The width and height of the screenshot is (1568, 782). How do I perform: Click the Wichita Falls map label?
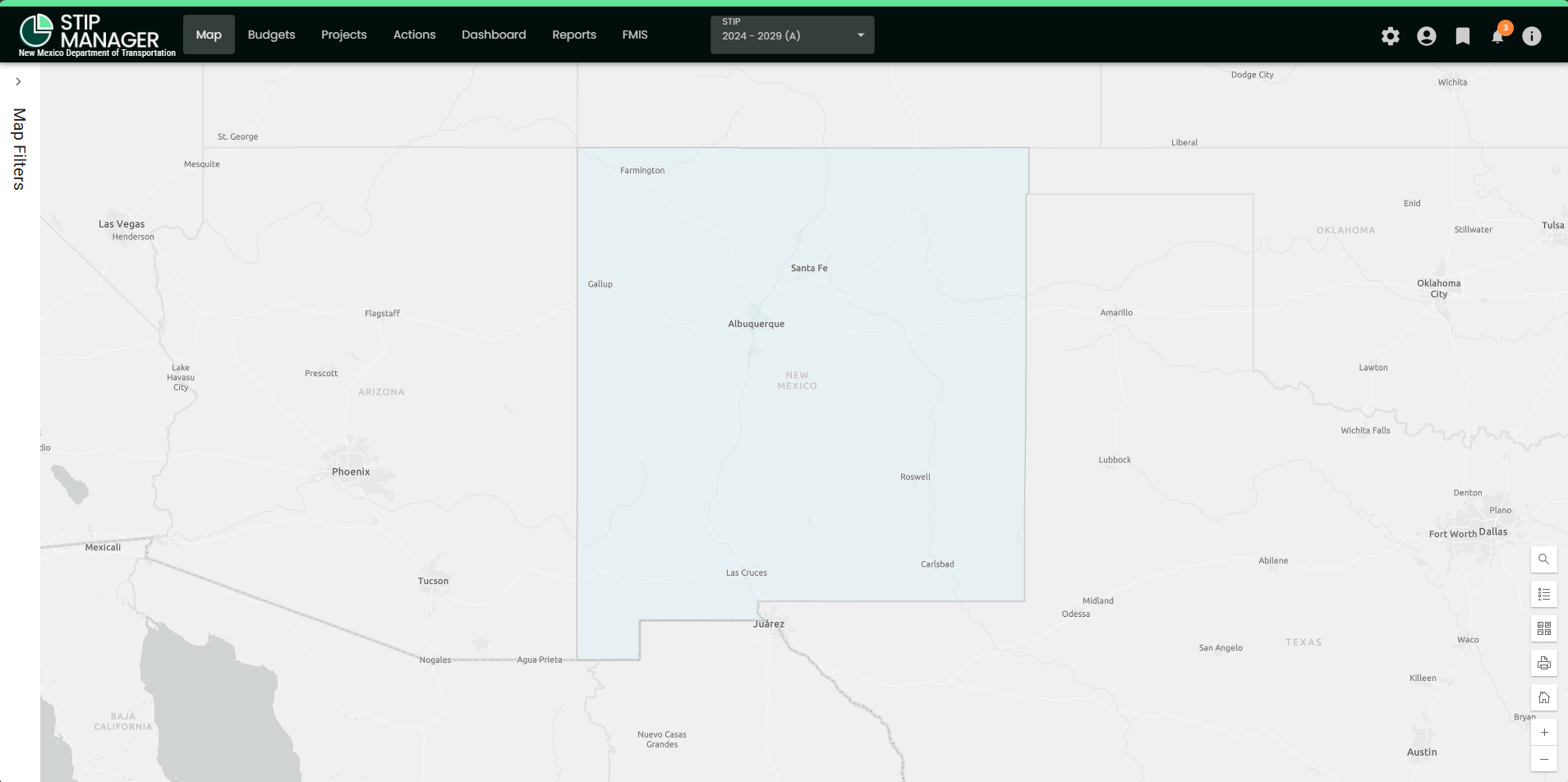[1365, 430]
